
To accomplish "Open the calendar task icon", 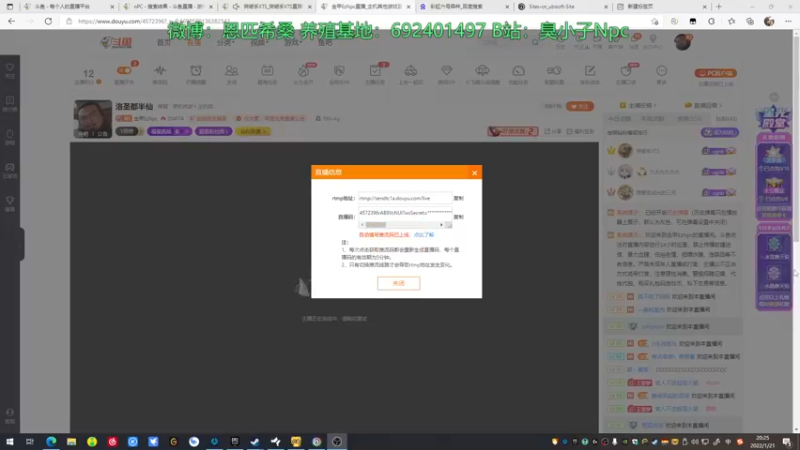I will pos(267,73).
